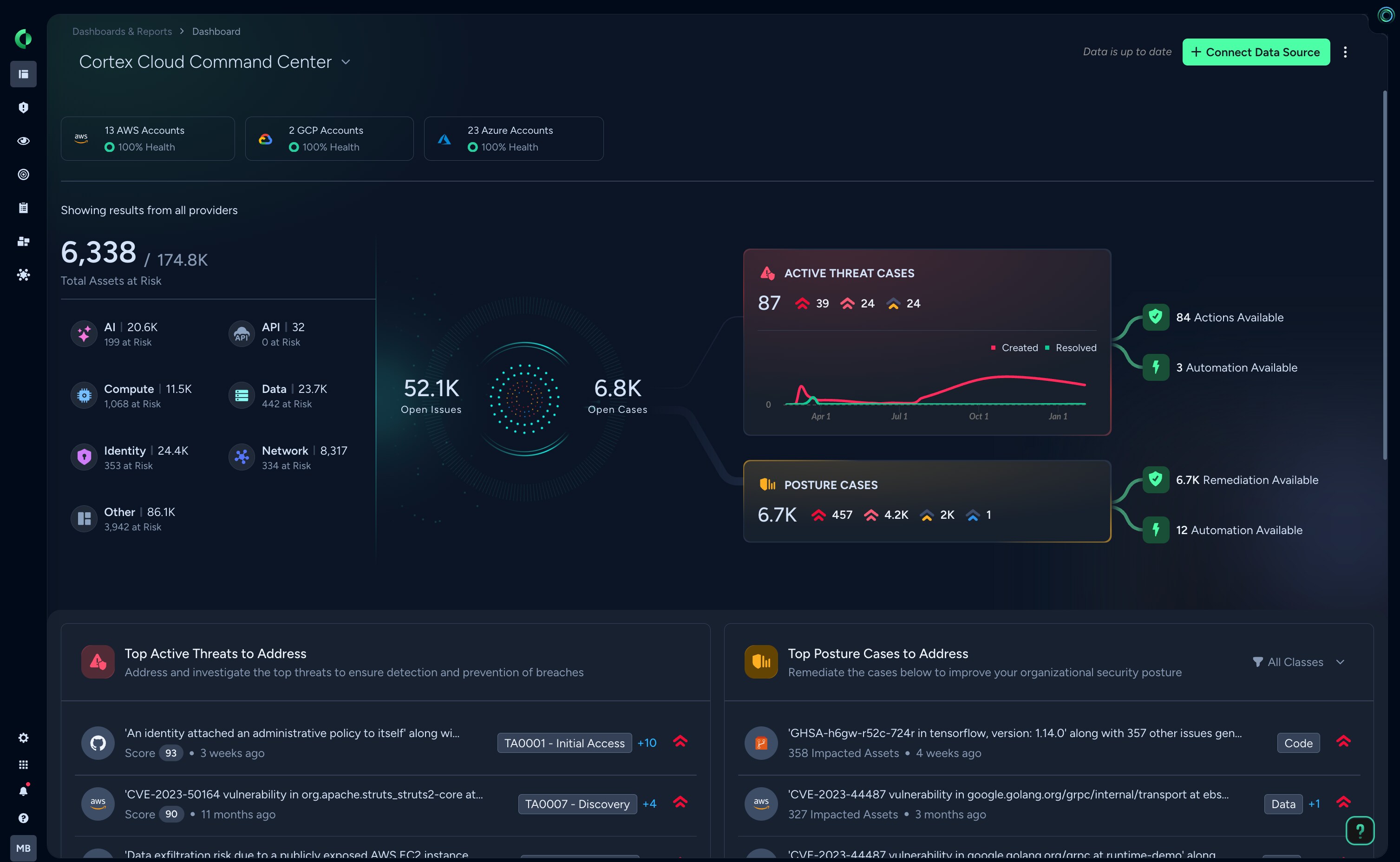Click the Identity assets shield icon
The image size is (1400, 862).
click(84, 457)
